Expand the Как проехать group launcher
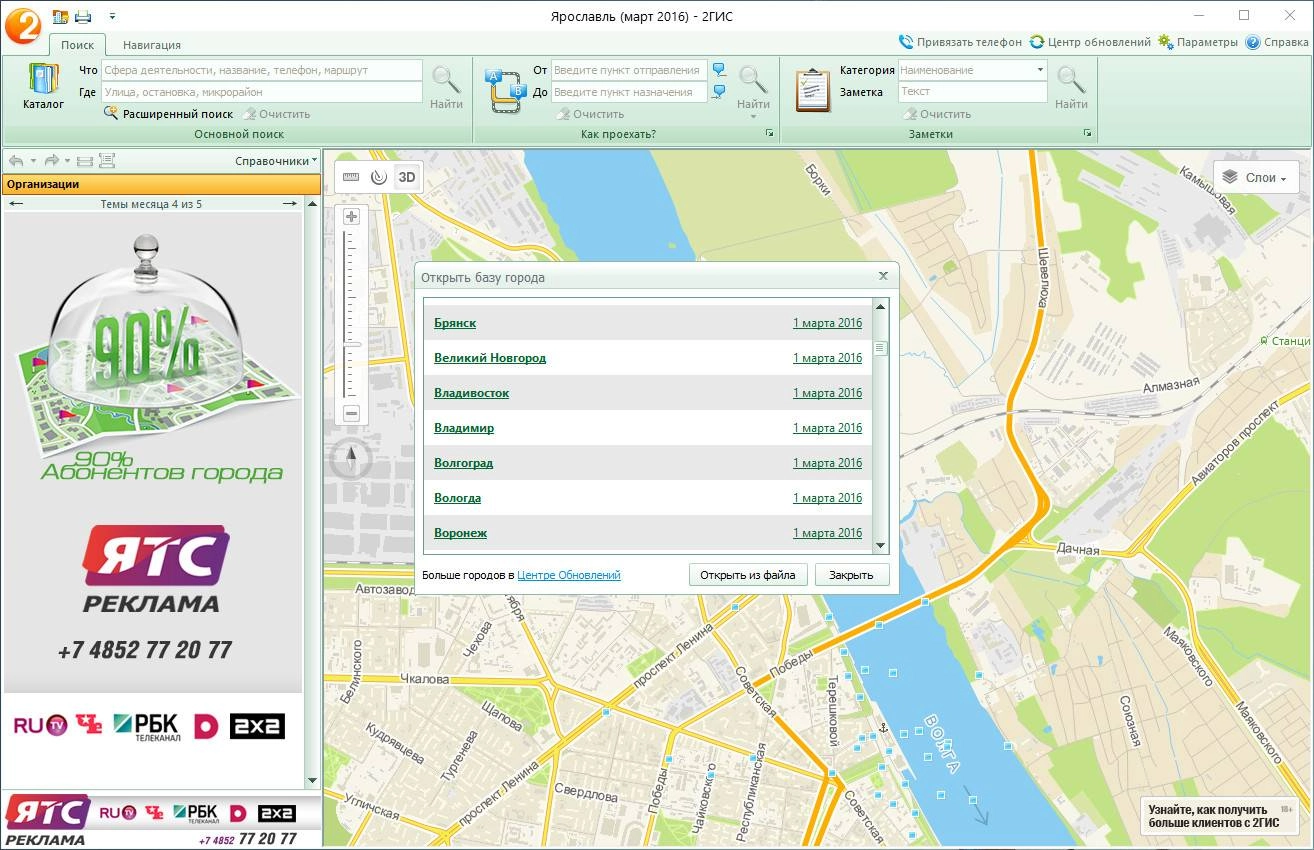This screenshot has height=850, width=1314. click(770, 133)
